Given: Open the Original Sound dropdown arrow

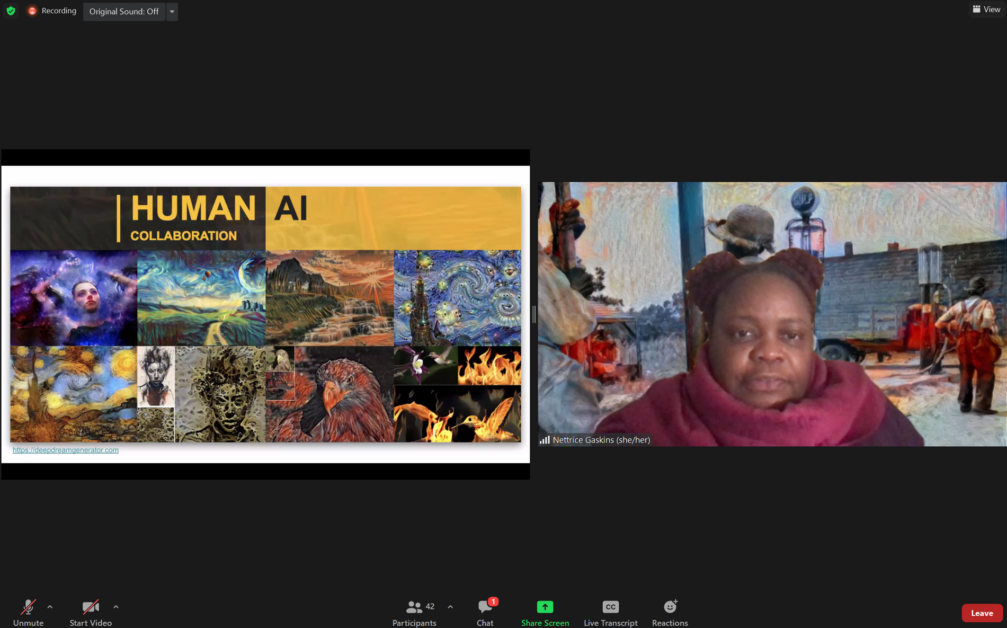Looking at the screenshot, I should tap(172, 12).
